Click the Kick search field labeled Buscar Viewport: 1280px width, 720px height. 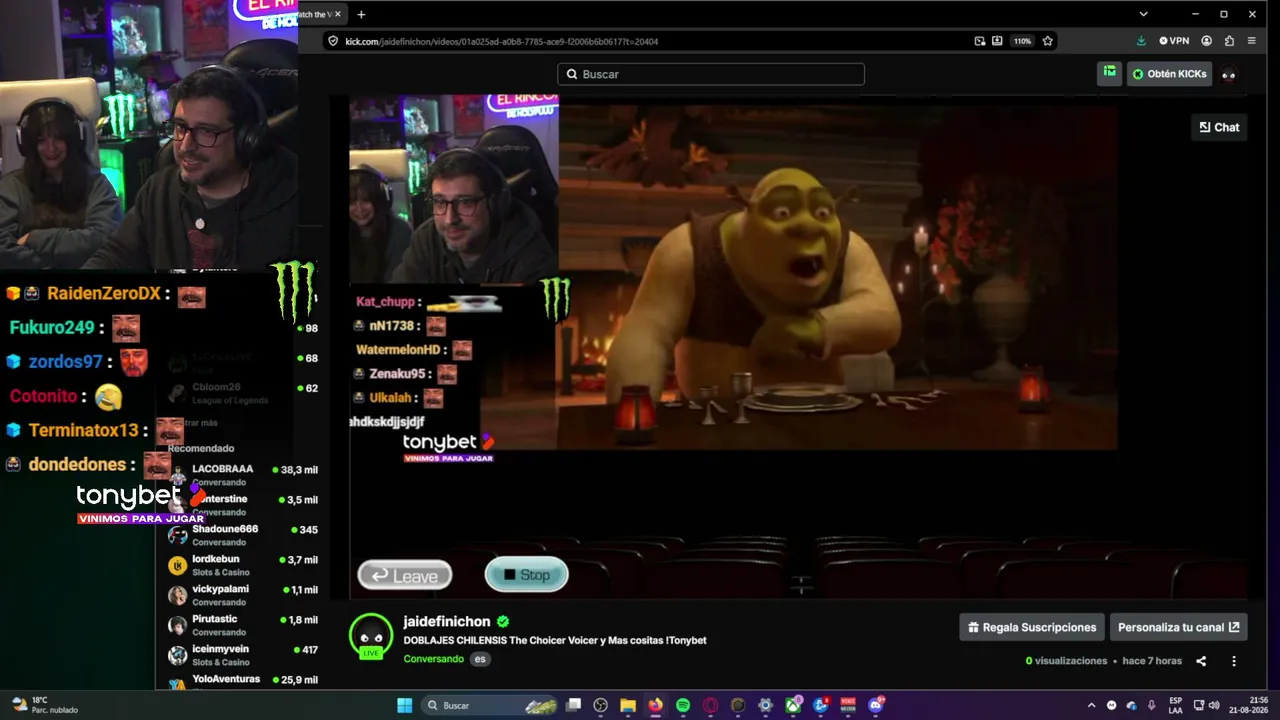click(x=711, y=74)
